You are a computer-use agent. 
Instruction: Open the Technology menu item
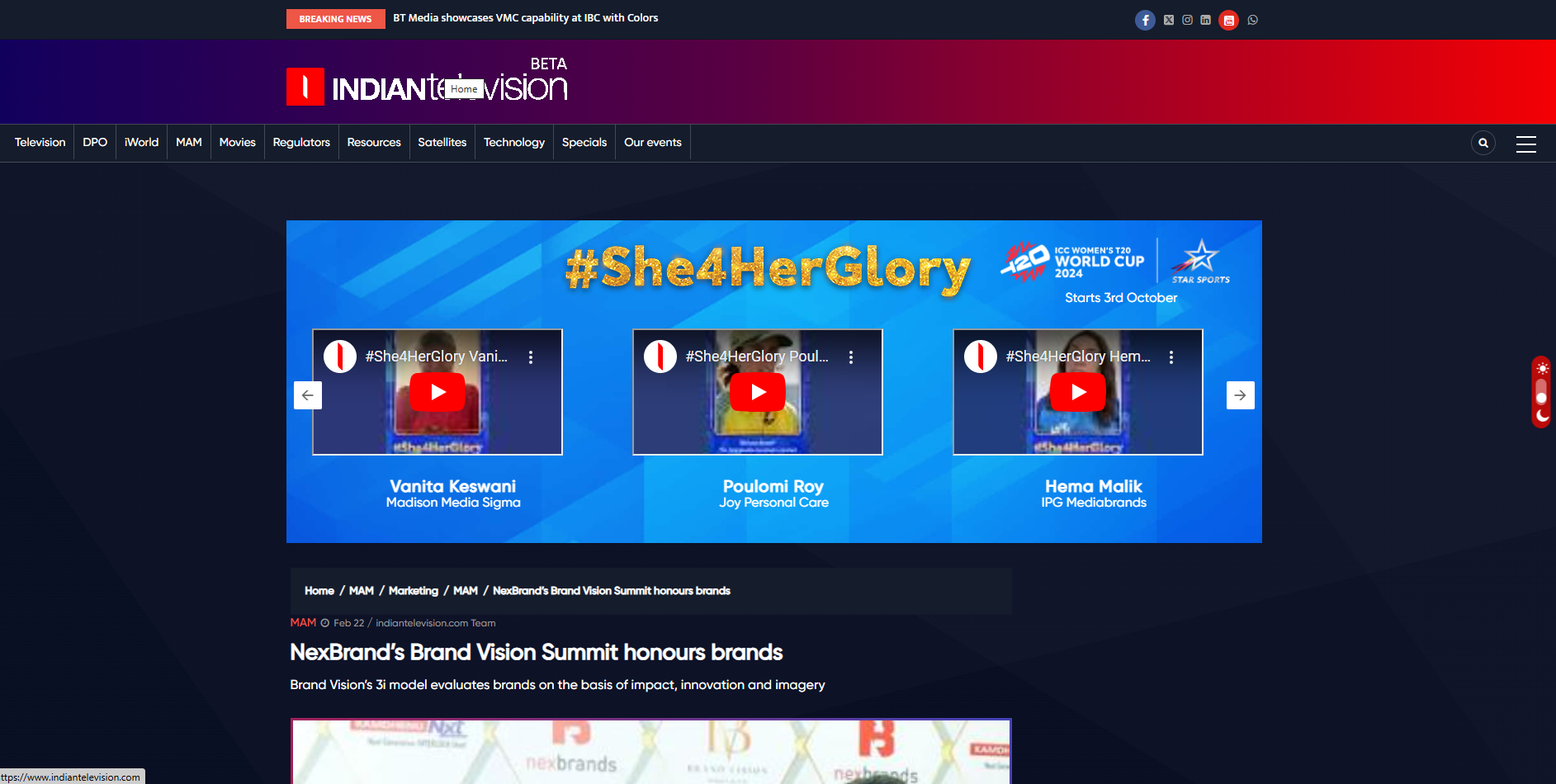pos(514,143)
